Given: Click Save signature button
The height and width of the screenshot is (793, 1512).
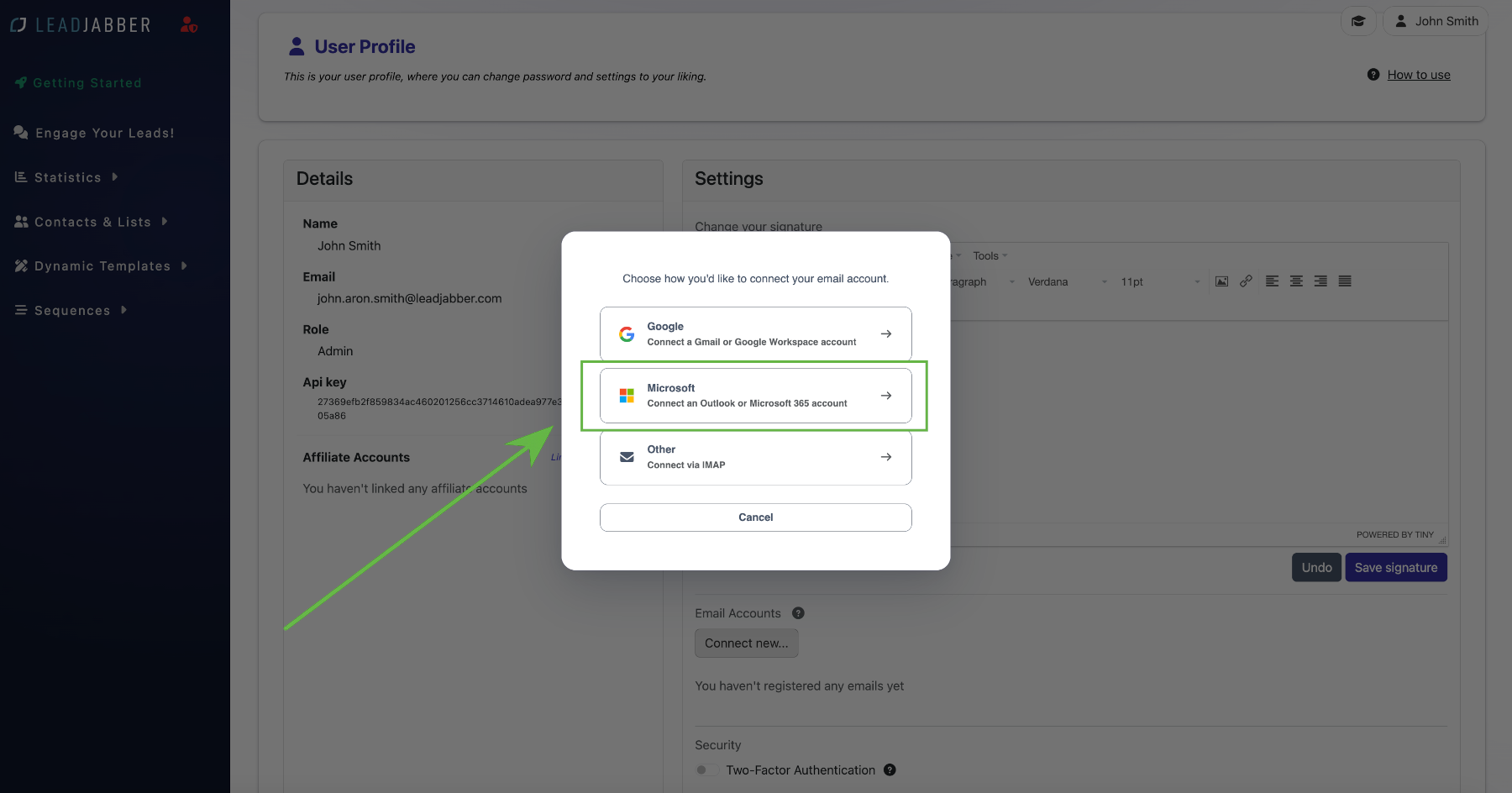Looking at the screenshot, I should (x=1396, y=567).
